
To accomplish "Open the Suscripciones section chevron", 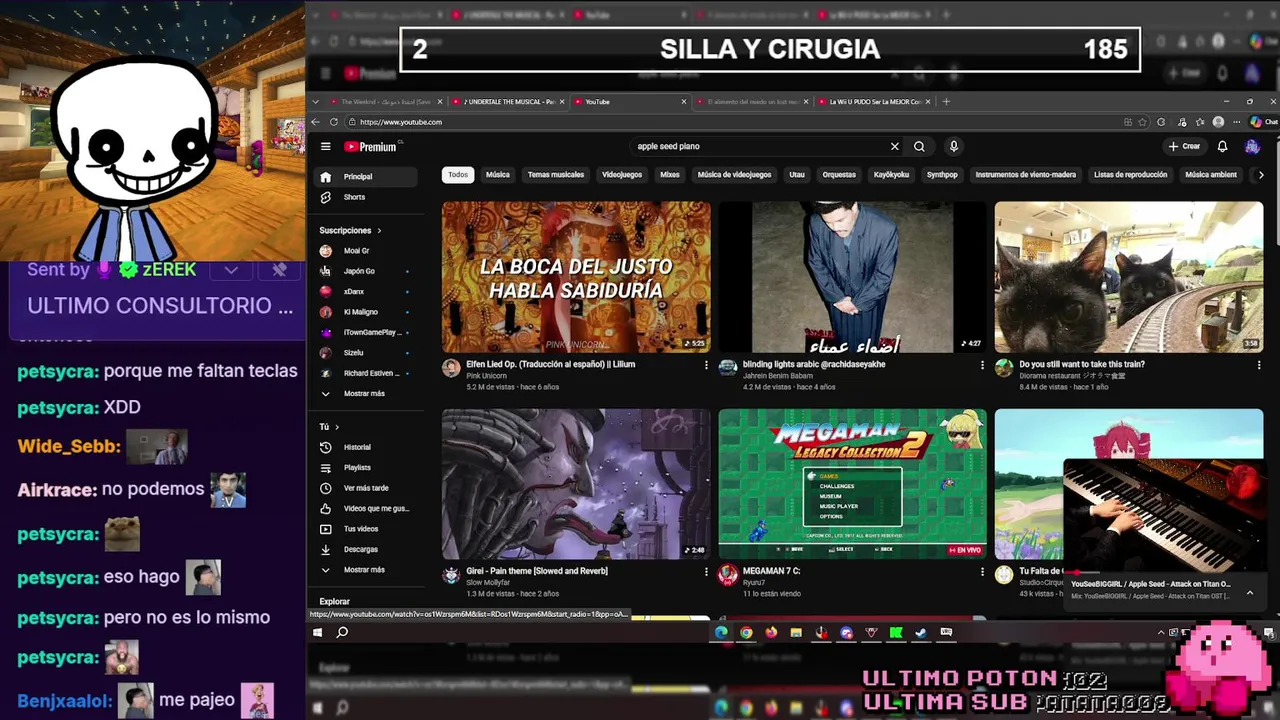I will pos(379,230).
